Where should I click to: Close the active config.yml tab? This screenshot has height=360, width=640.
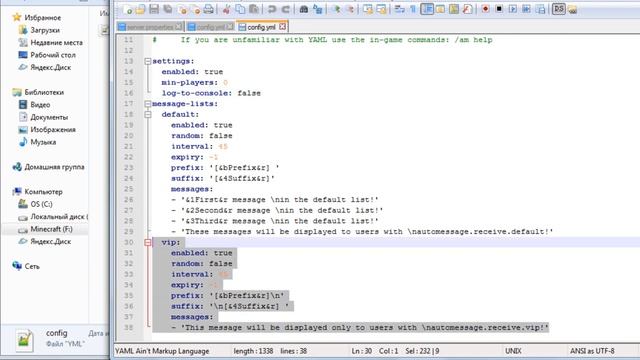coord(282,27)
